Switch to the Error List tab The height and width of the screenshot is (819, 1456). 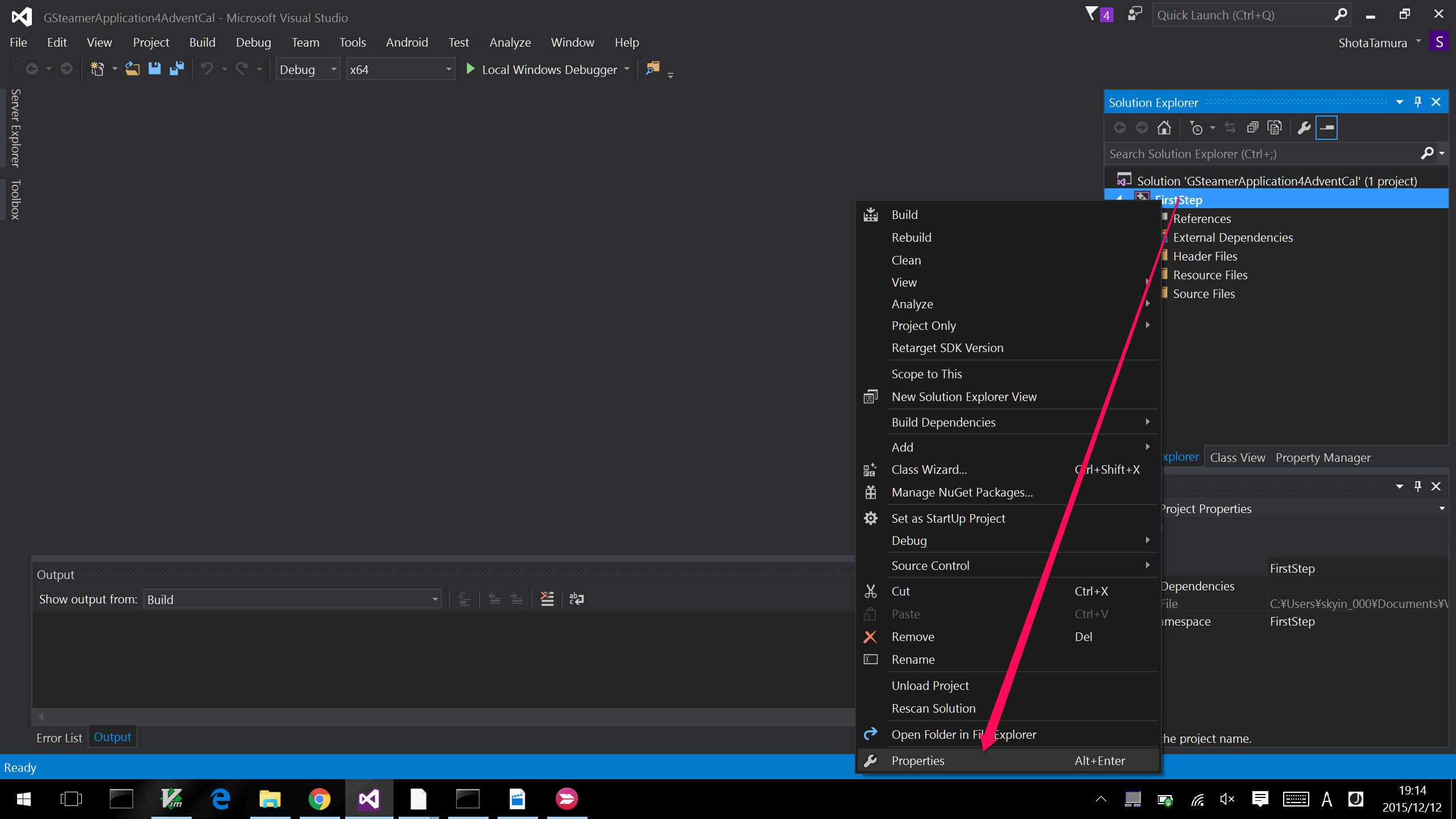[x=59, y=737]
